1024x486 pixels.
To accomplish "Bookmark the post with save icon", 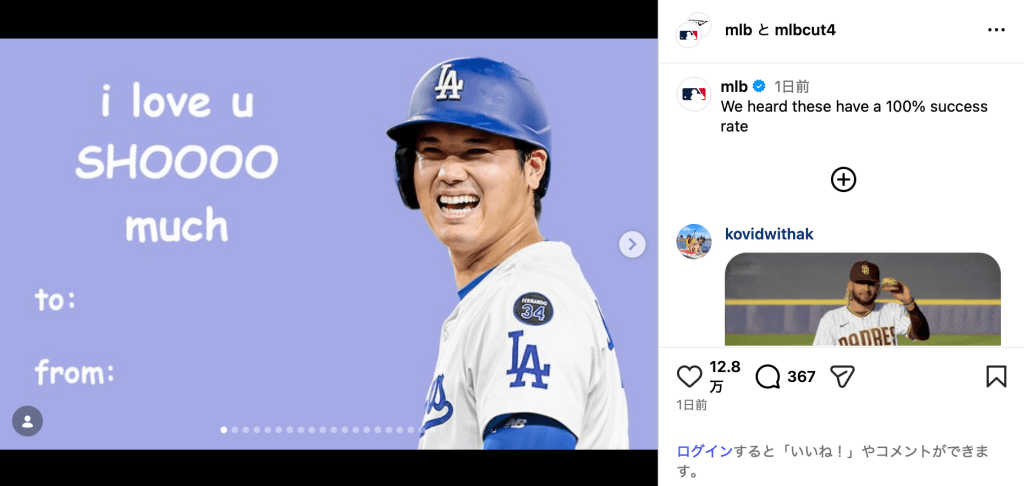I will pyautogui.click(x=996, y=376).
